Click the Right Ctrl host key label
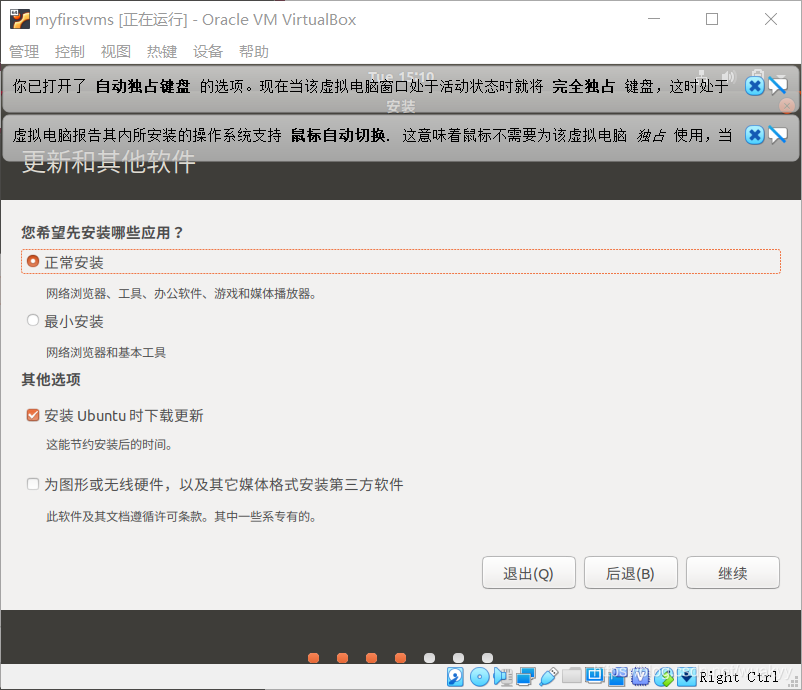The image size is (802, 690). [739, 677]
